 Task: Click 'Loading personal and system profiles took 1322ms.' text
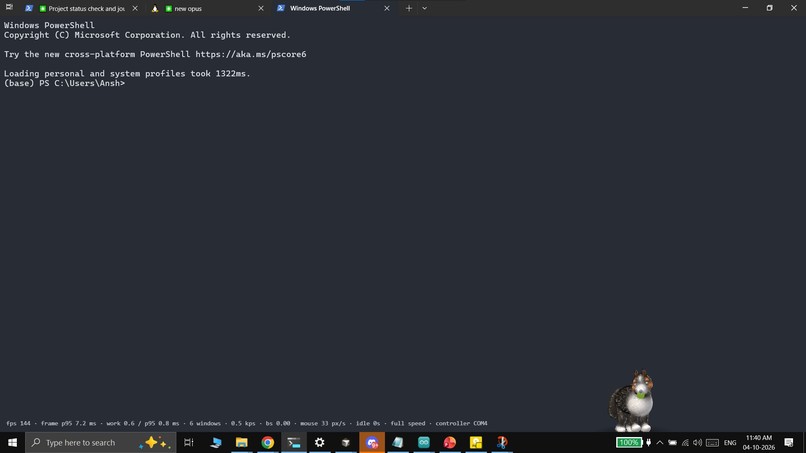point(127,74)
